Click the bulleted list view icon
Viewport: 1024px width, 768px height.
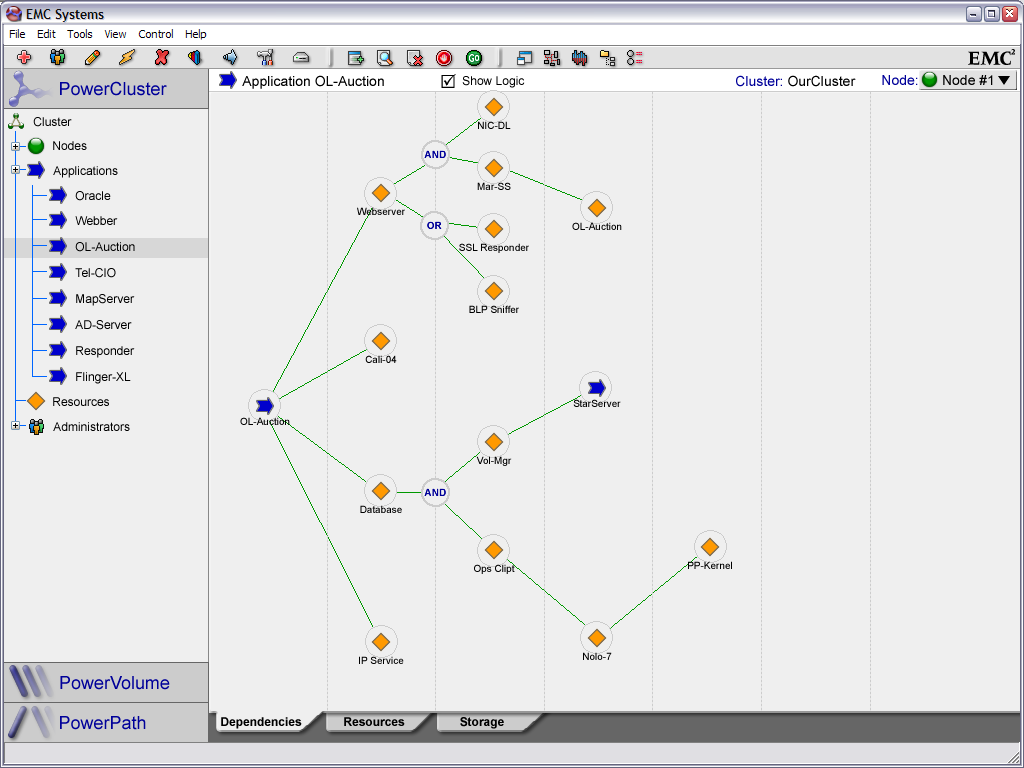pyautogui.click(x=634, y=58)
